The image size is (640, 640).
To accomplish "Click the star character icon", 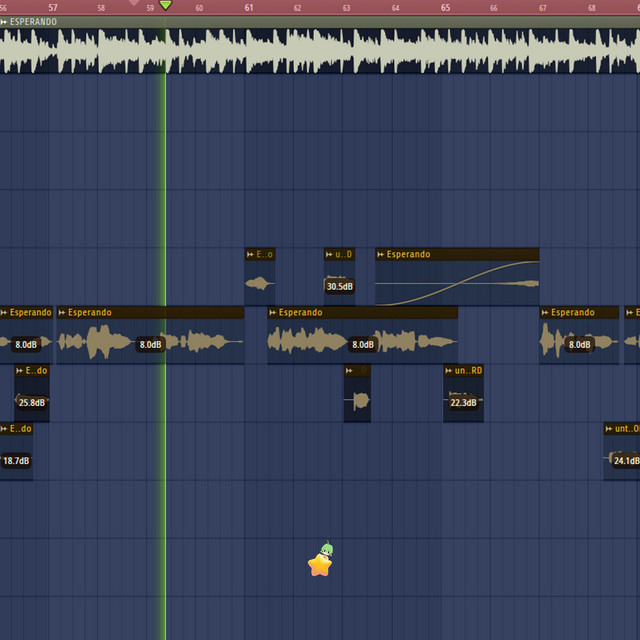I will tap(320, 564).
